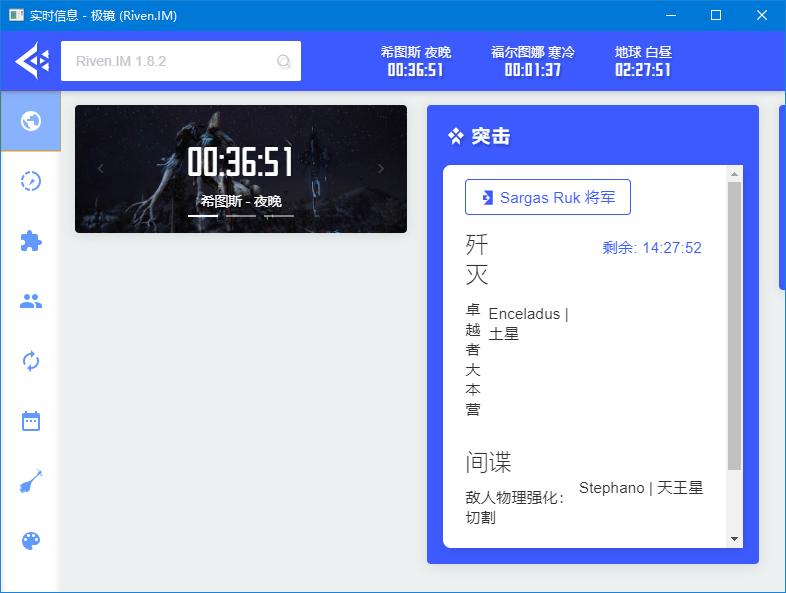Open the puzzle piece plugin page
Screen dimensions: 786x593
pos(31,241)
